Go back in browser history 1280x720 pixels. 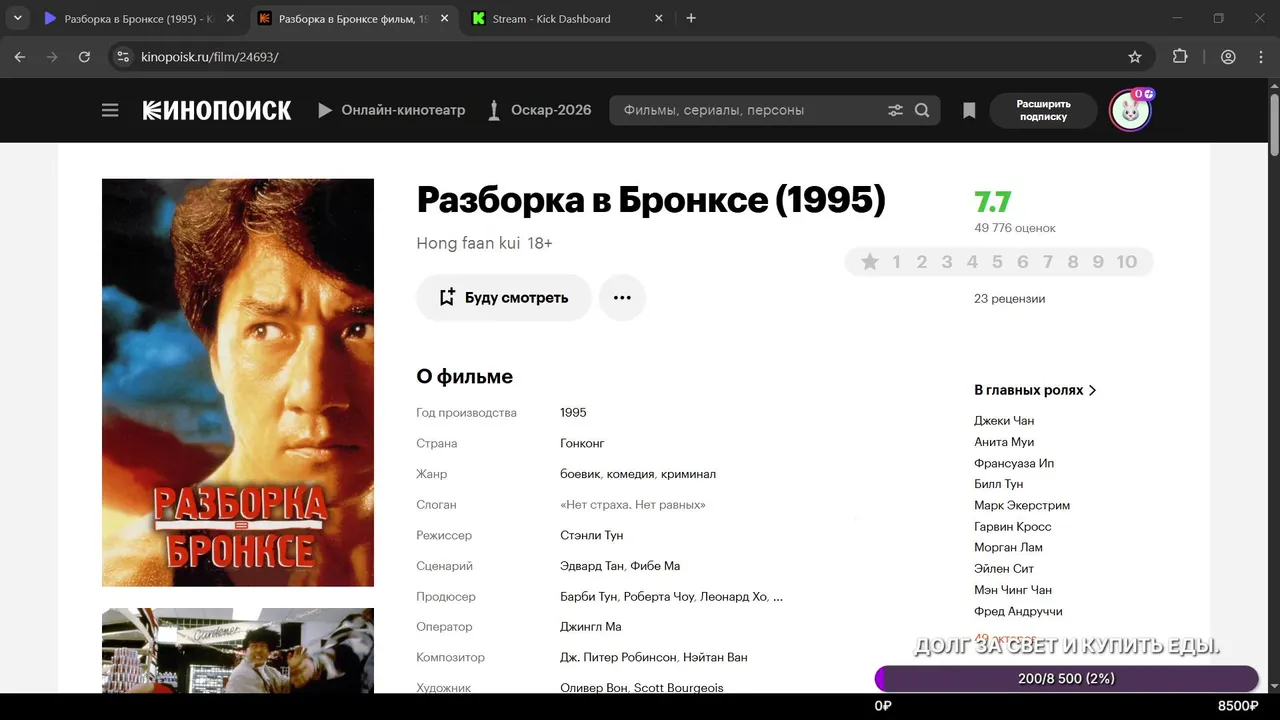pyautogui.click(x=20, y=57)
